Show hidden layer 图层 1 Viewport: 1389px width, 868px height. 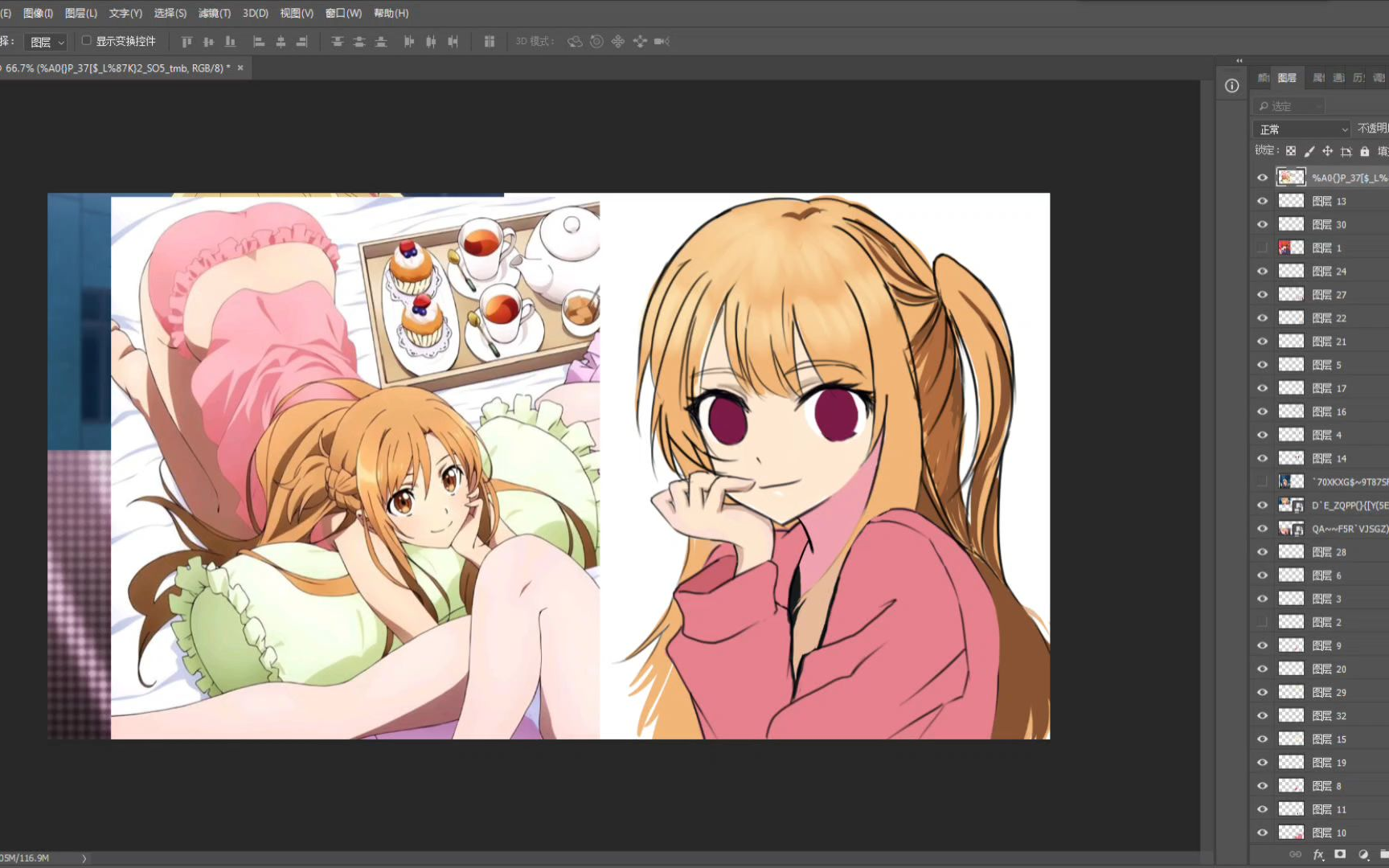1262,248
